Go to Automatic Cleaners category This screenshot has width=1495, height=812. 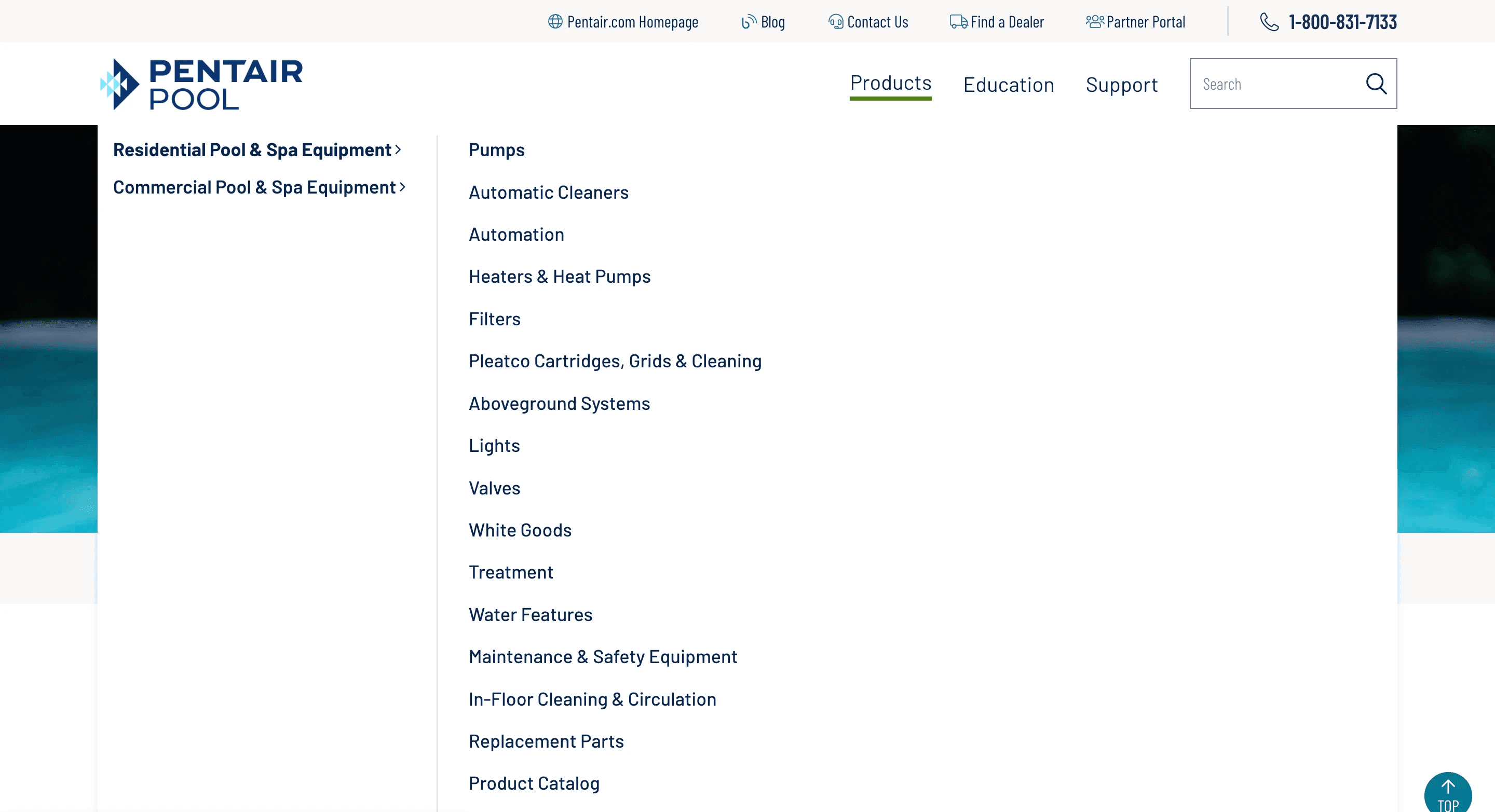click(x=548, y=192)
